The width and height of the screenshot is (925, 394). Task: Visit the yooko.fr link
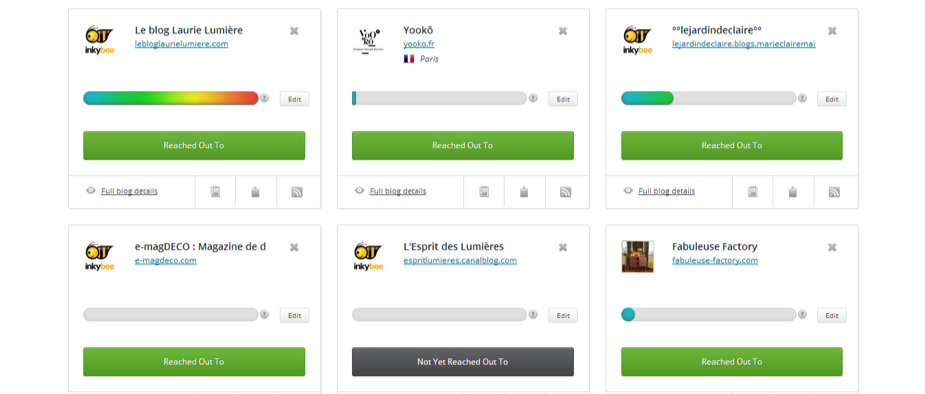tap(419, 44)
